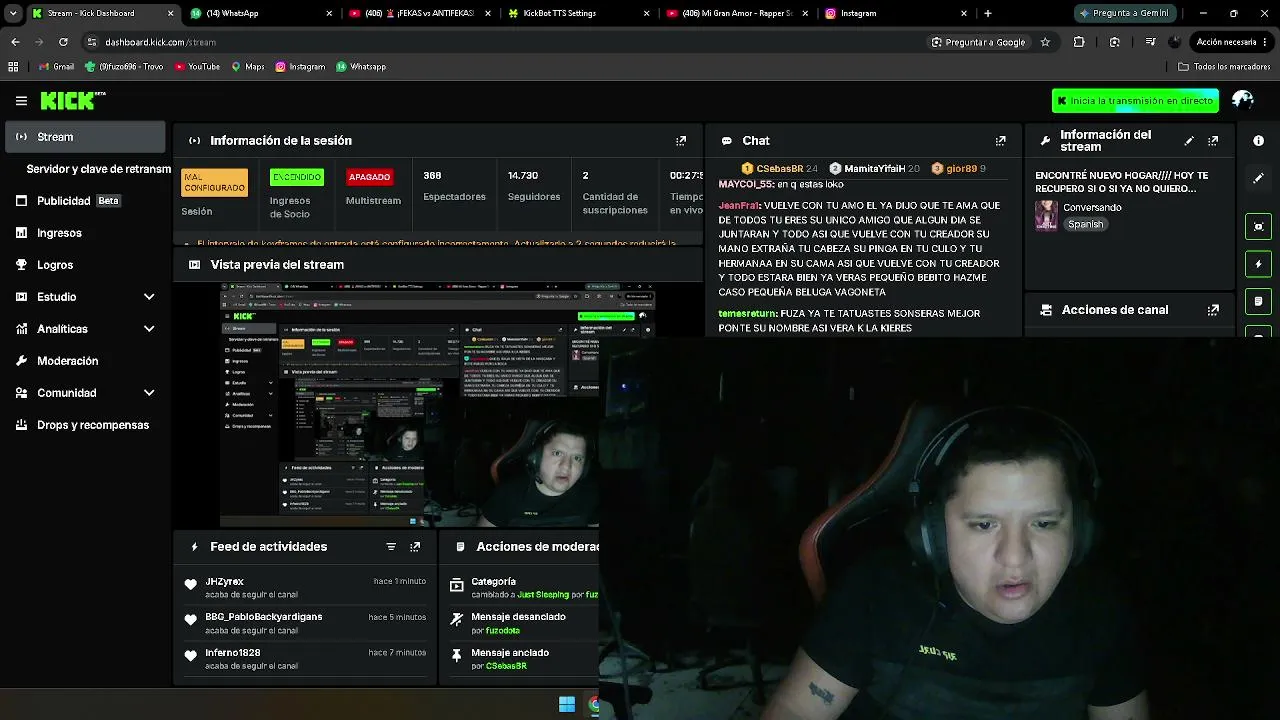This screenshot has height=720, width=1280.
Task: Pop out the Chat panel
Action: [1000, 141]
